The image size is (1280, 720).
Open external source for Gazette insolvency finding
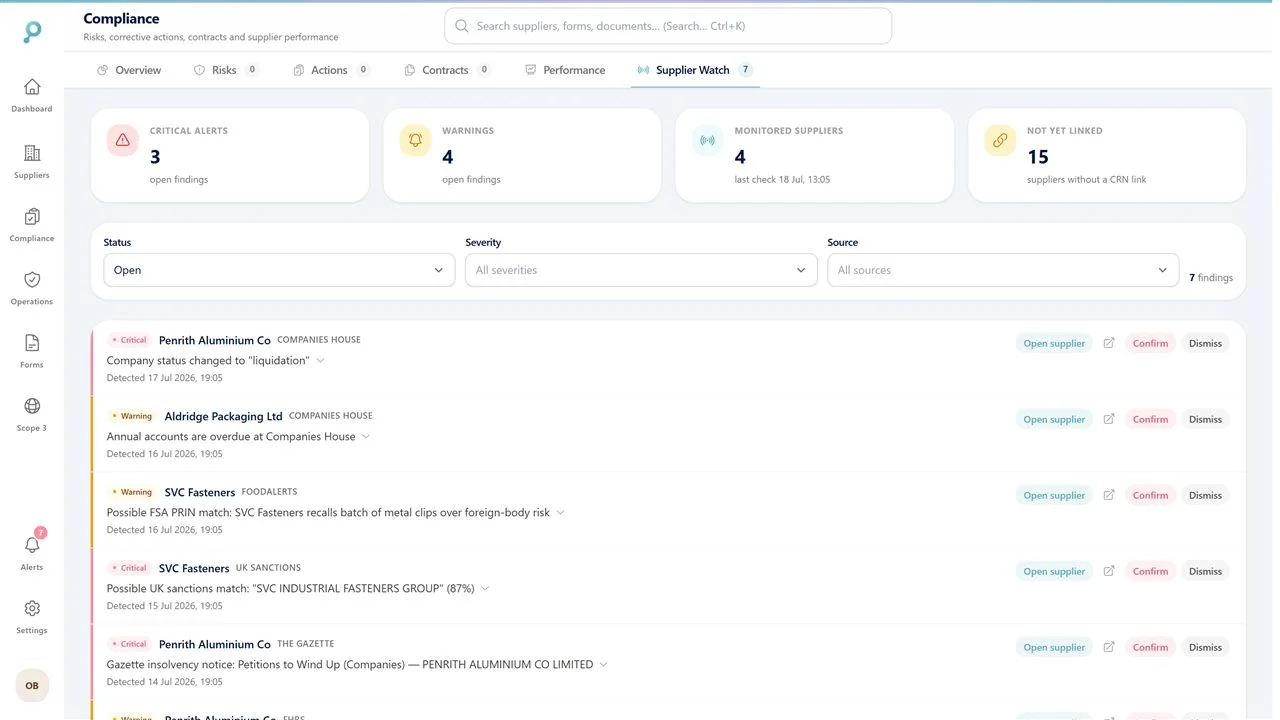(1109, 647)
